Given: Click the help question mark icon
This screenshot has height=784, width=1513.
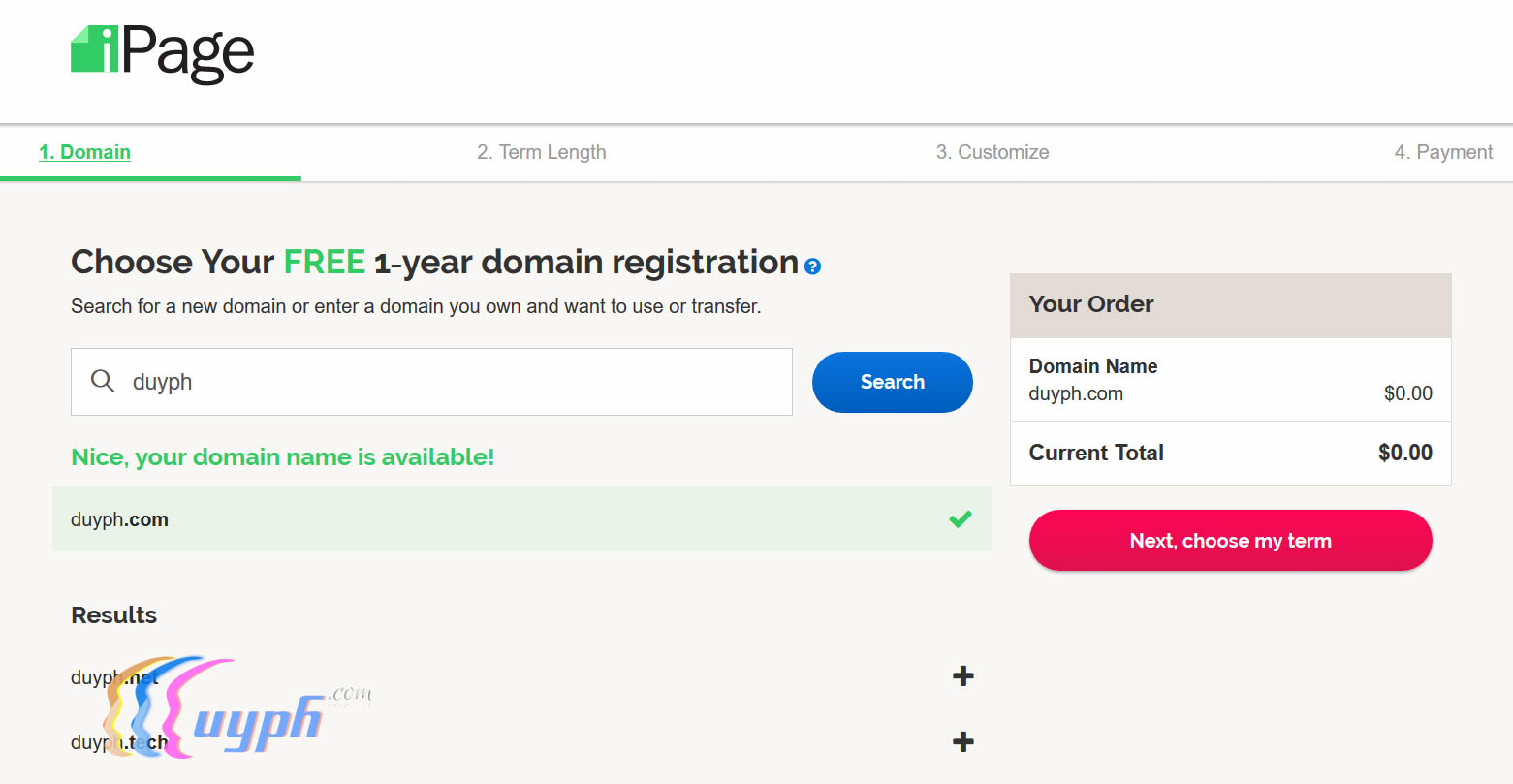Looking at the screenshot, I should pos(812,267).
